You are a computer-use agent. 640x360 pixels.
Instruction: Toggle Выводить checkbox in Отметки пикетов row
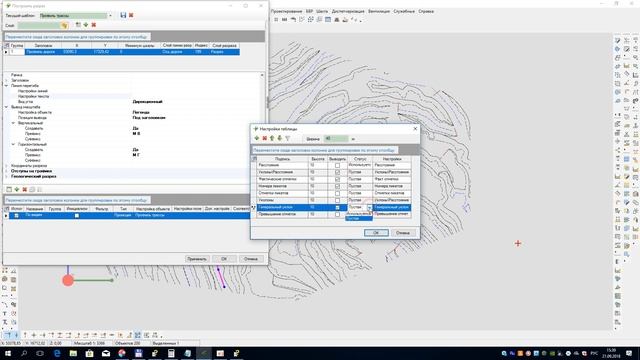(337, 193)
